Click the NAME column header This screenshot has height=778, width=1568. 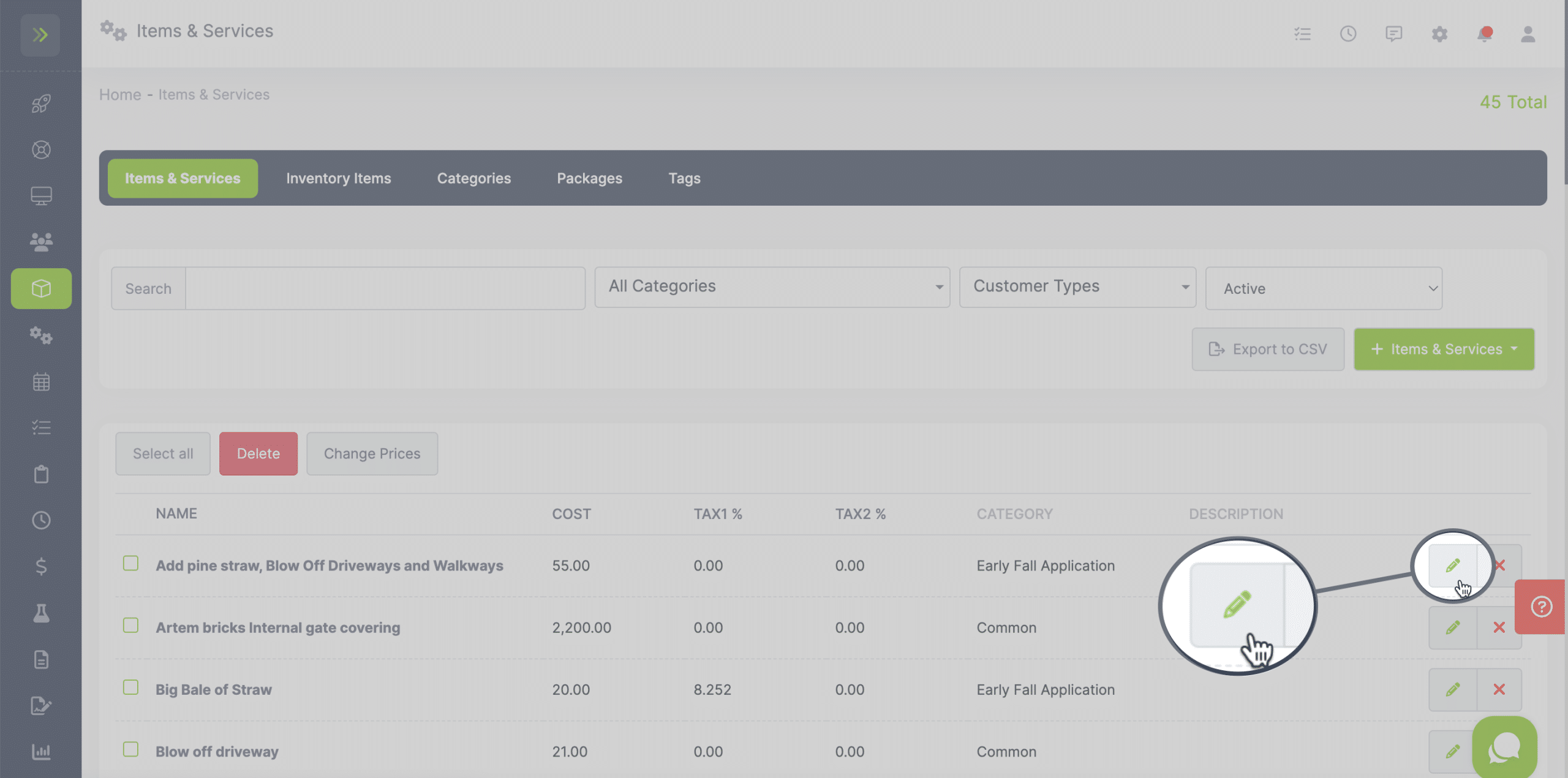click(176, 514)
